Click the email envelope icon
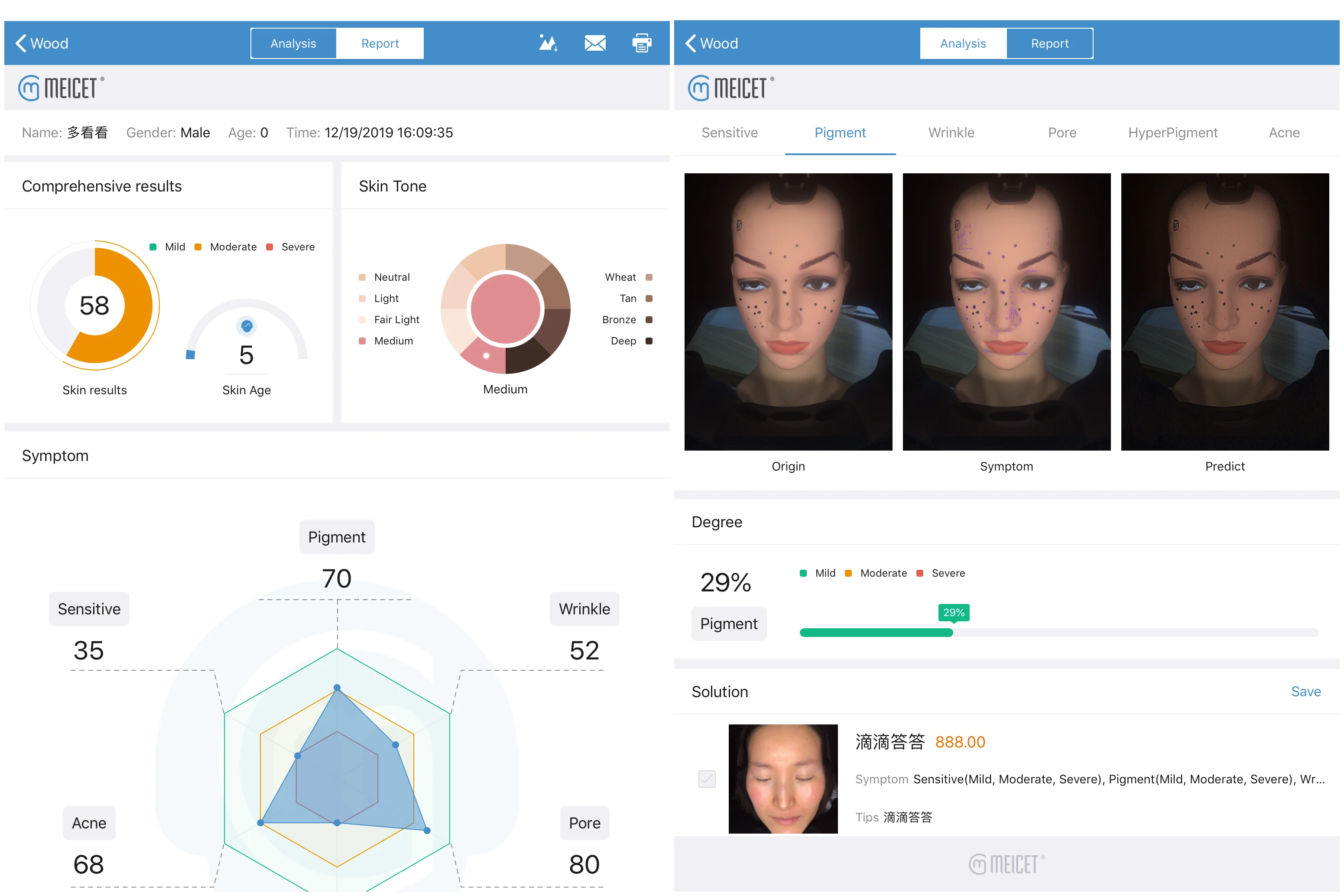This screenshot has height=896, width=1344. [595, 43]
